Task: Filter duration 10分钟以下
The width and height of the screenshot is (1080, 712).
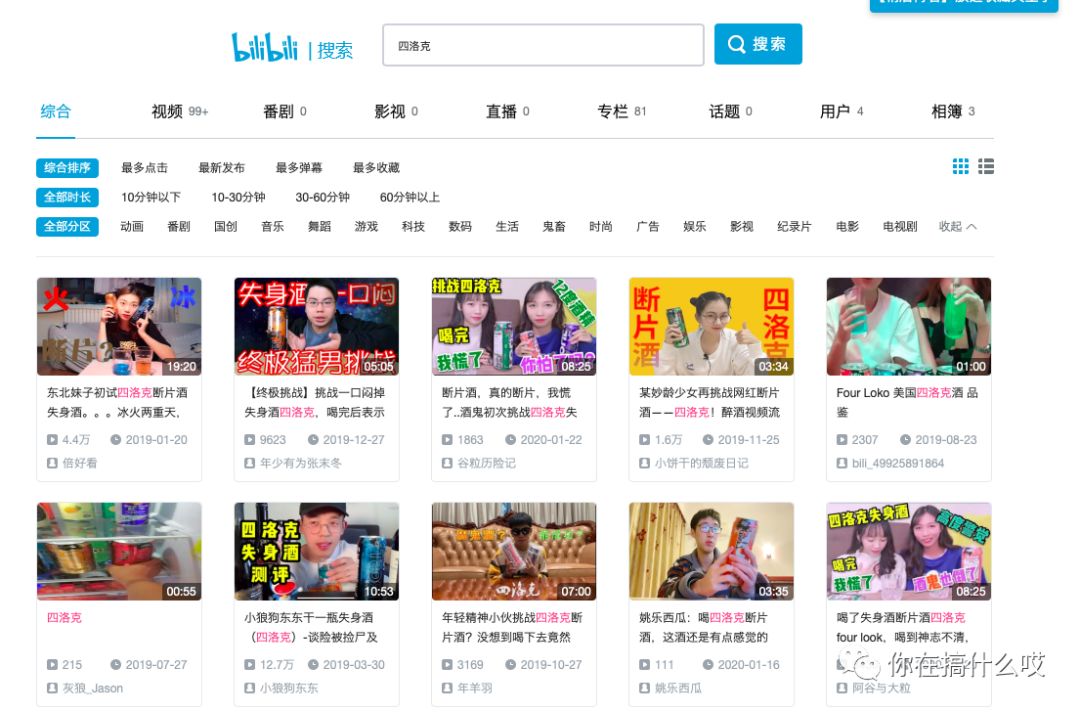Action: click(x=151, y=197)
